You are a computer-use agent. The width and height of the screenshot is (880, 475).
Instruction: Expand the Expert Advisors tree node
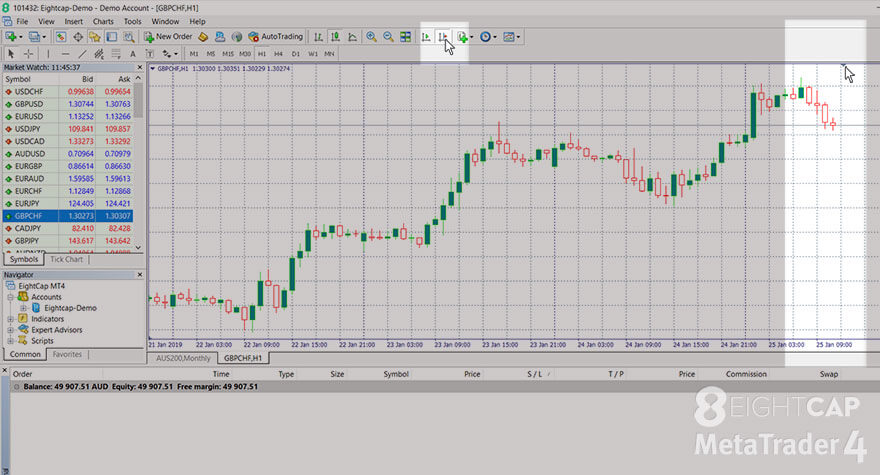(10, 330)
